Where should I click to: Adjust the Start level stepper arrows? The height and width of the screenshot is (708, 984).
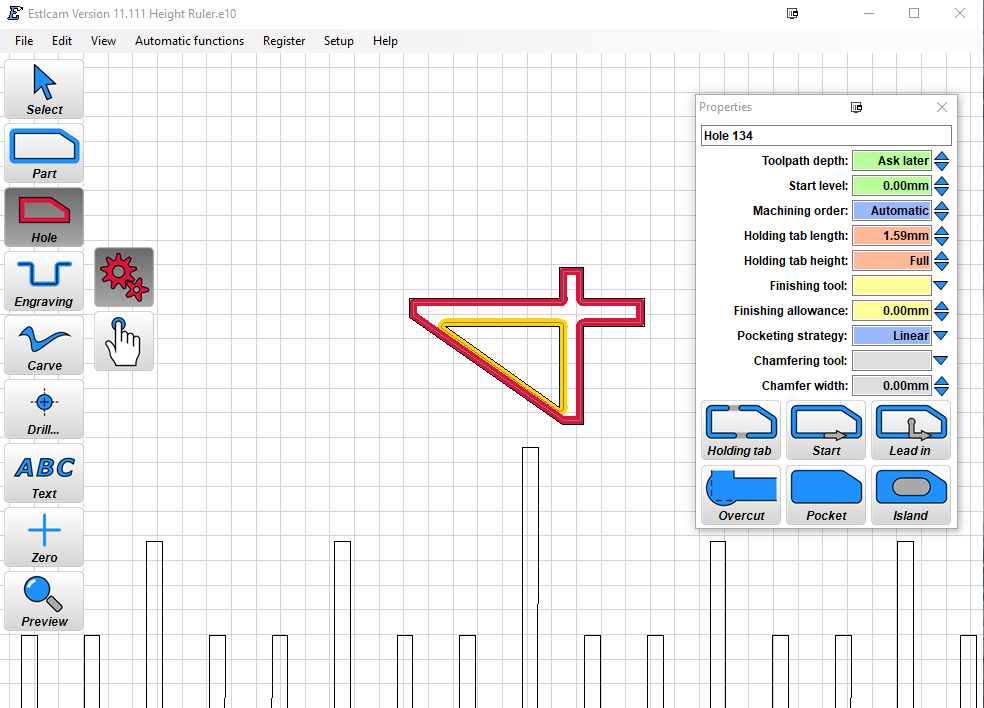(941, 186)
